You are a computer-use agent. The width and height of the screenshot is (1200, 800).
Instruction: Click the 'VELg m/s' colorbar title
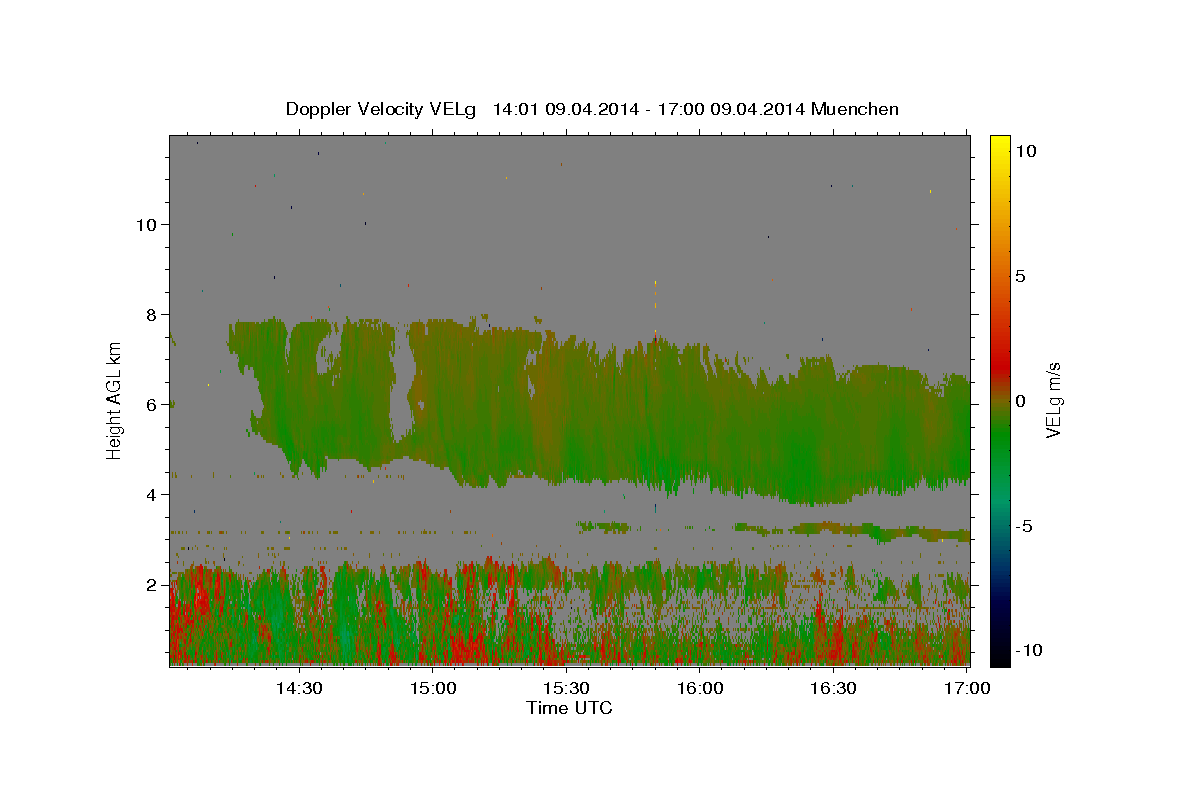(x=1055, y=399)
